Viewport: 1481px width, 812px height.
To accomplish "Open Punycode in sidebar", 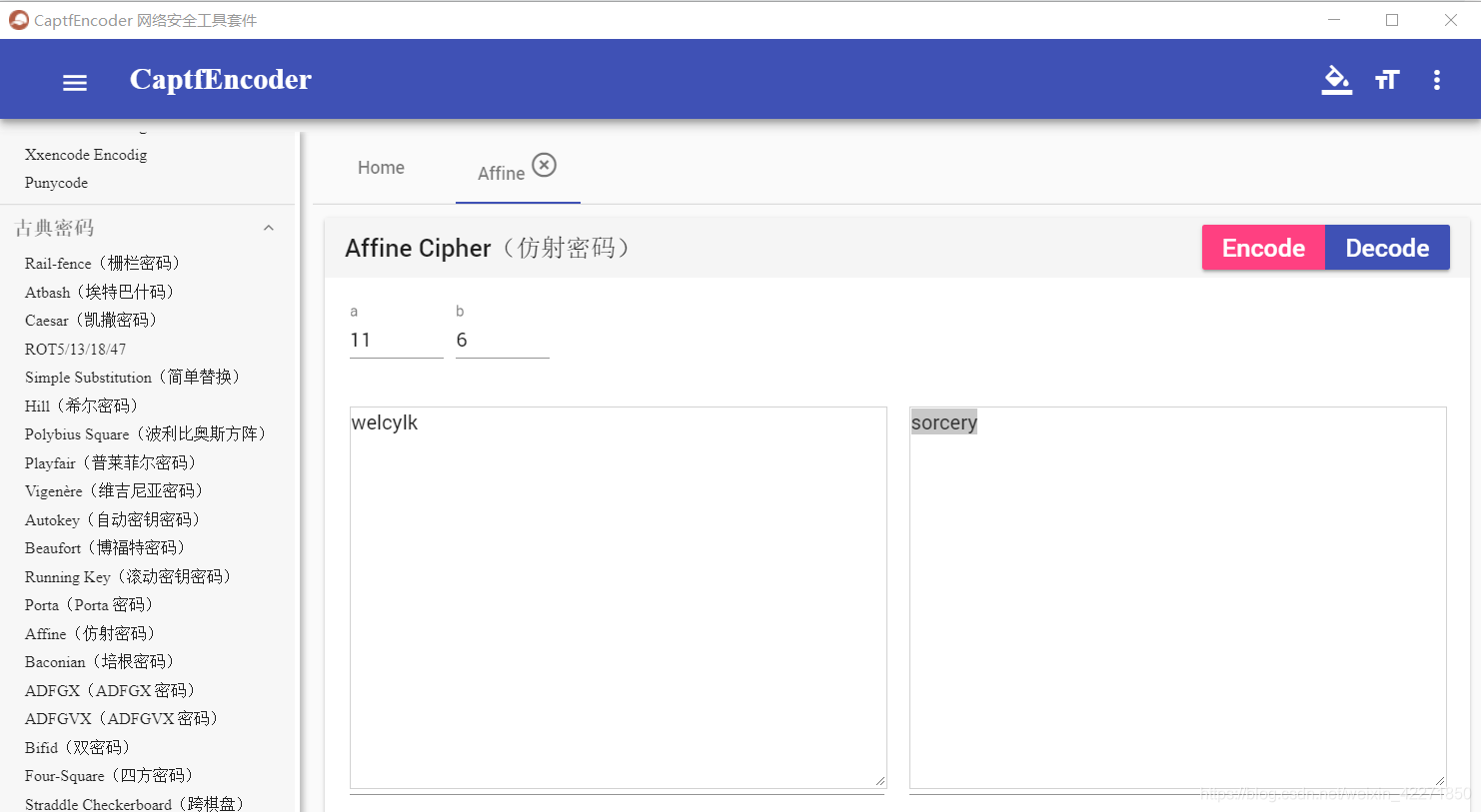I will (x=56, y=183).
